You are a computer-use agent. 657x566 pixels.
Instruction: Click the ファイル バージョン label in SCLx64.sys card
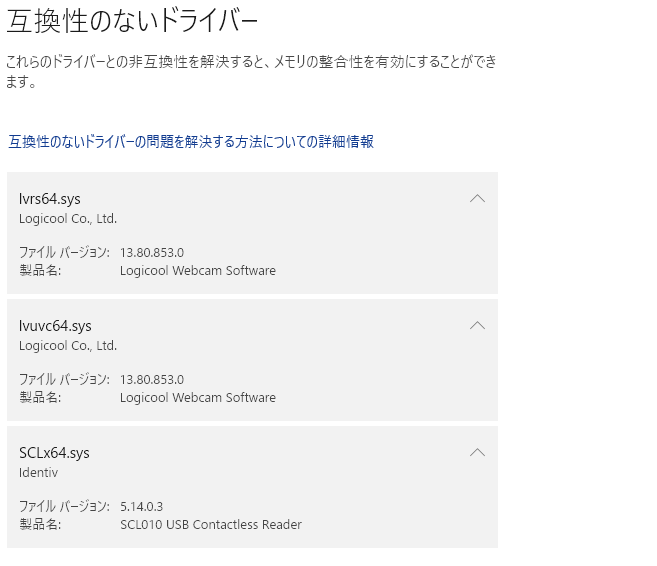point(65,506)
